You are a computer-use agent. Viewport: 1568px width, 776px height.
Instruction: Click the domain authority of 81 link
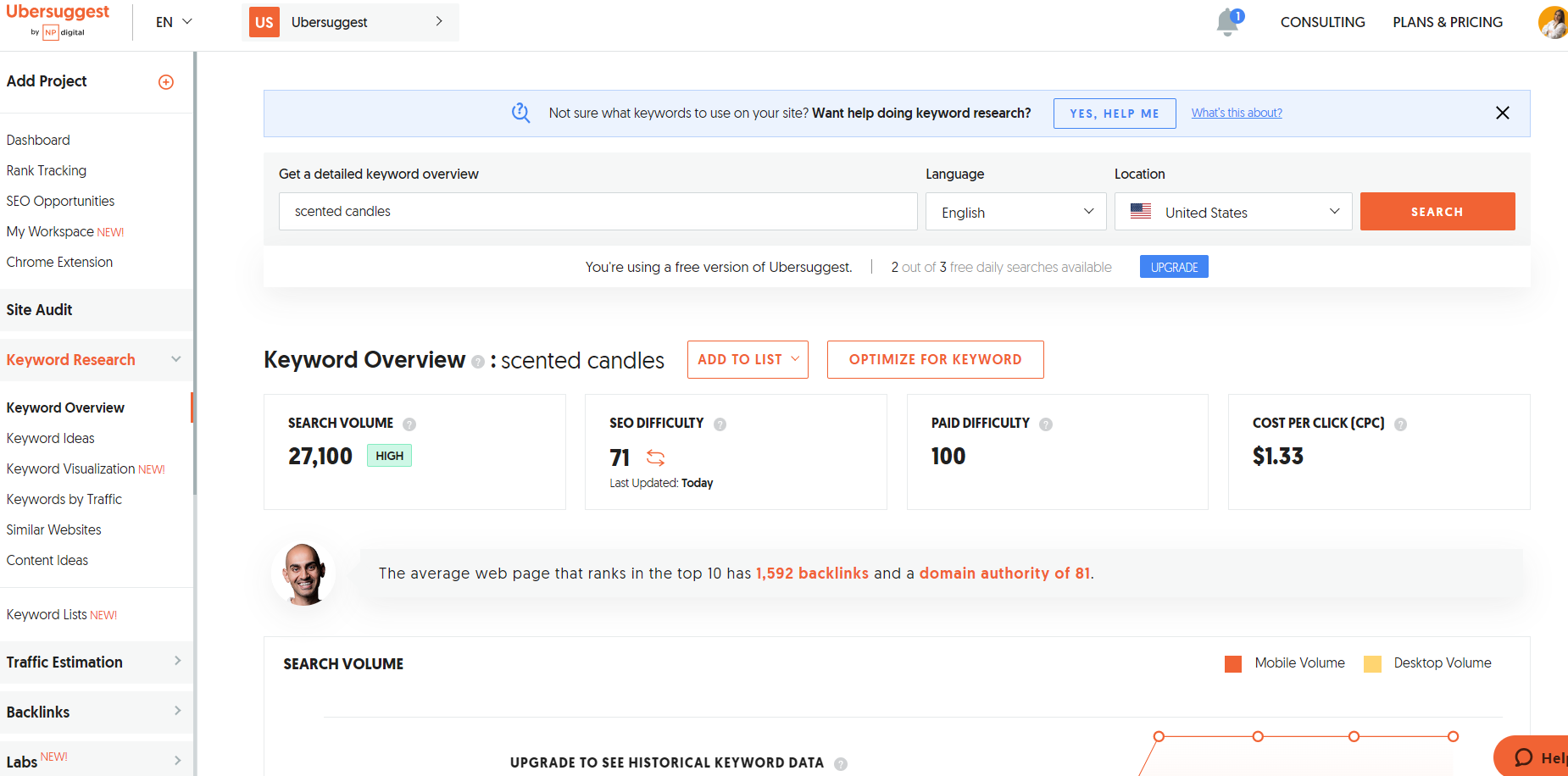1005,574
